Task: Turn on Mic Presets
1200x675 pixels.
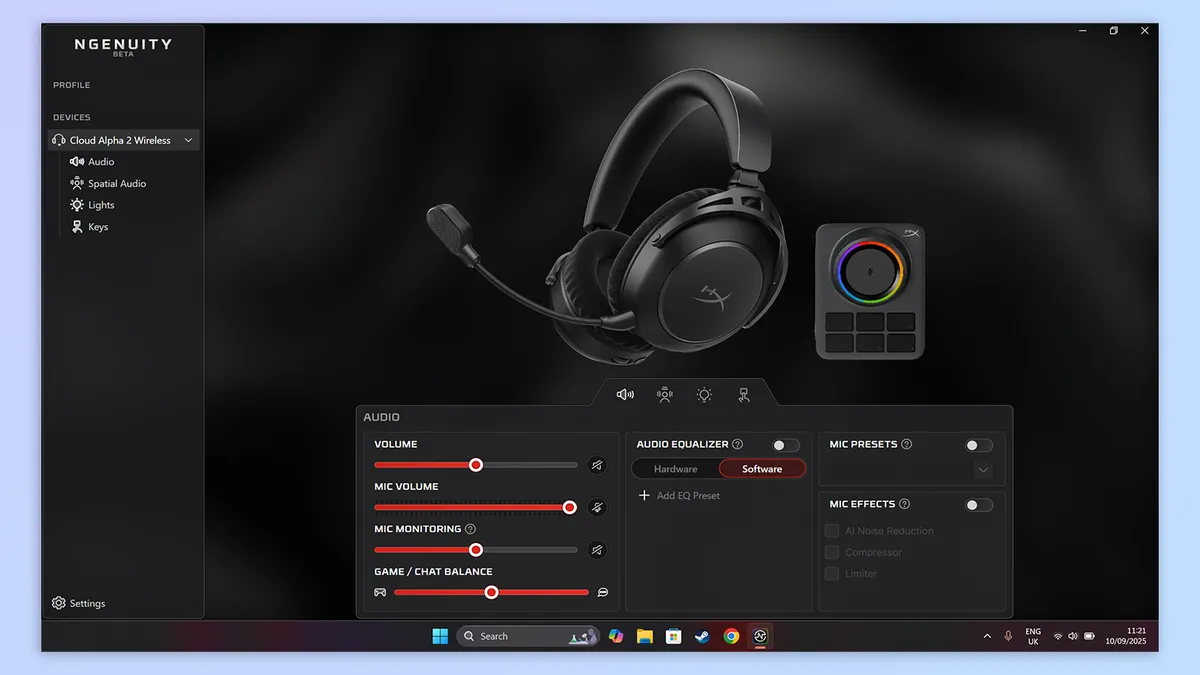Action: [978, 444]
